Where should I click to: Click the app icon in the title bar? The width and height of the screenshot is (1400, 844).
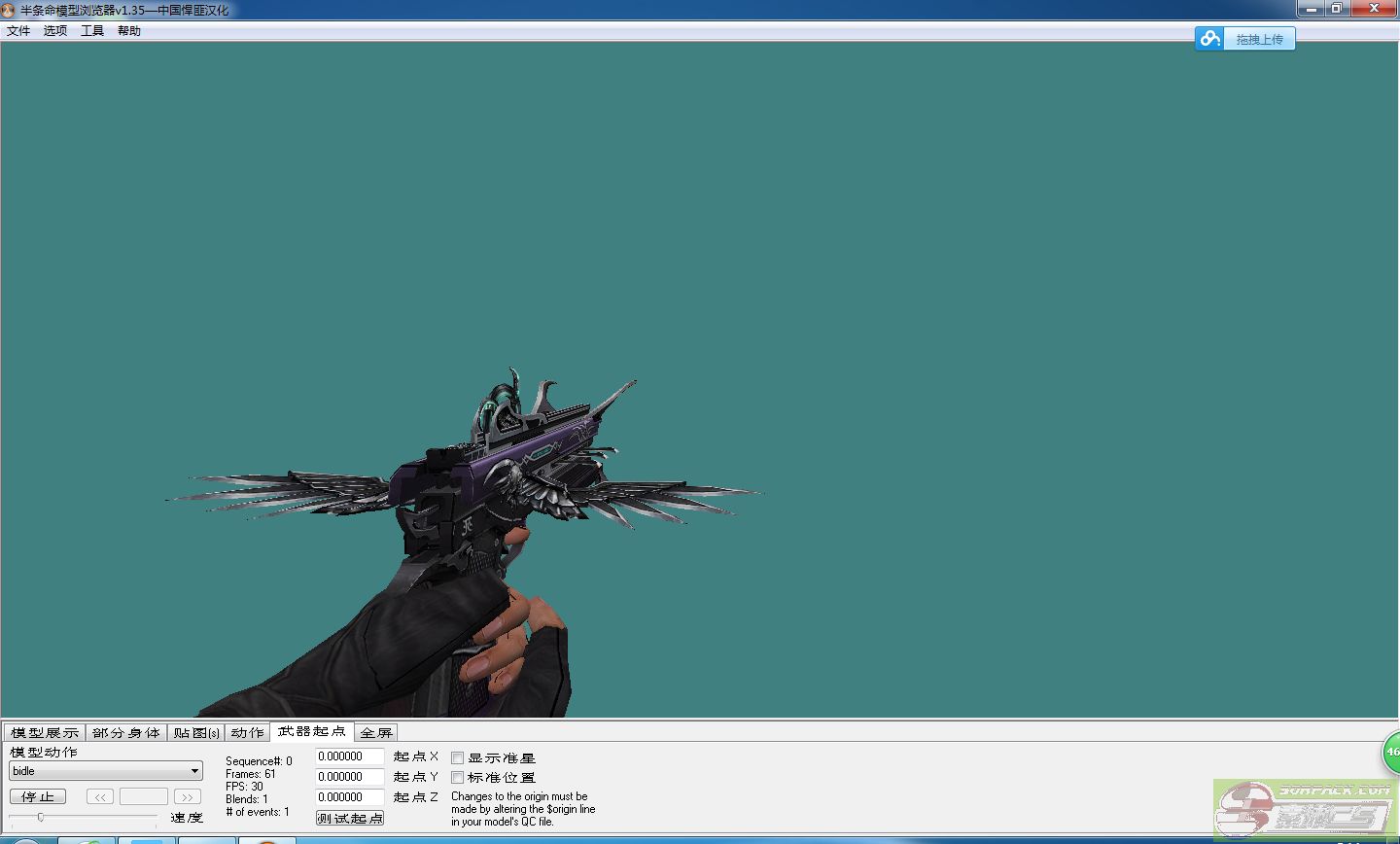(9, 10)
